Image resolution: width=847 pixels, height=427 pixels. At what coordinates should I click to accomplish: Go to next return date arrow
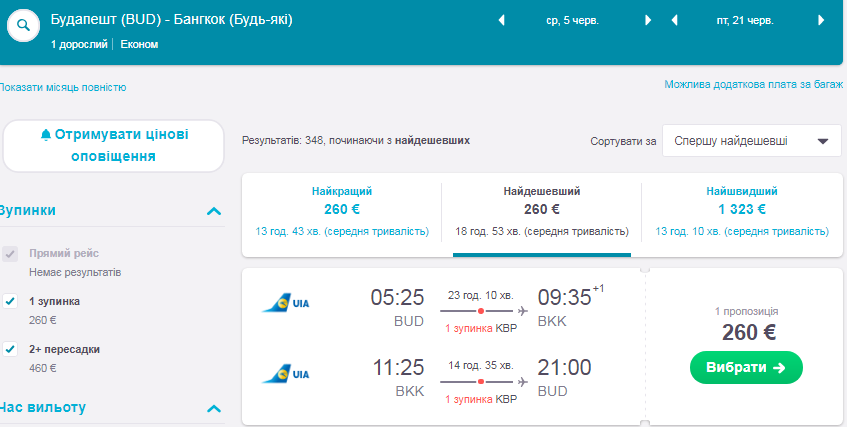tap(821, 20)
